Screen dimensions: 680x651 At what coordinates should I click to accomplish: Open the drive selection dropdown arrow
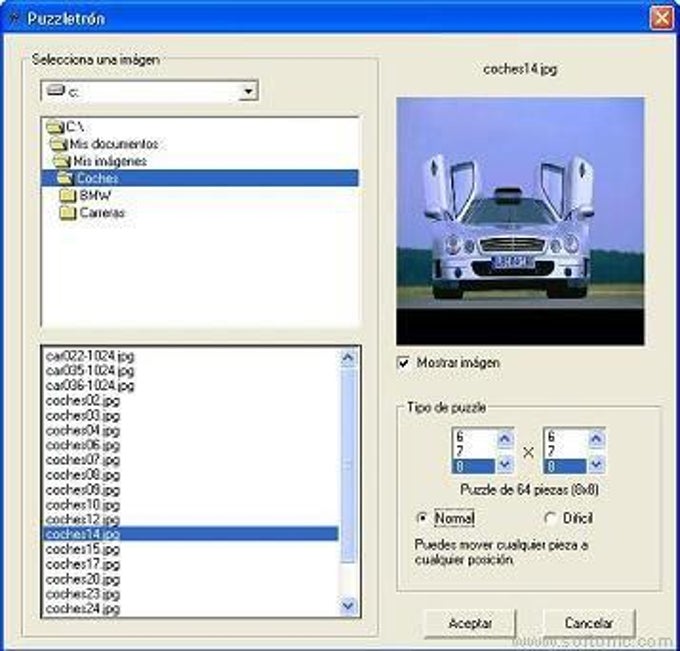[x=248, y=91]
